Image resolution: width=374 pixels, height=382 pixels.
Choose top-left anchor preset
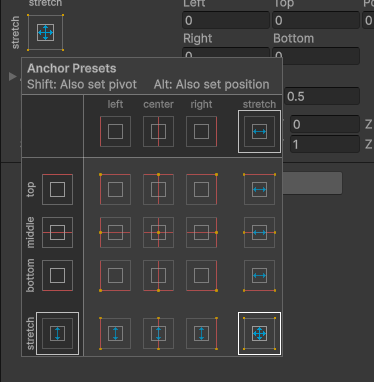coord(115,189)
